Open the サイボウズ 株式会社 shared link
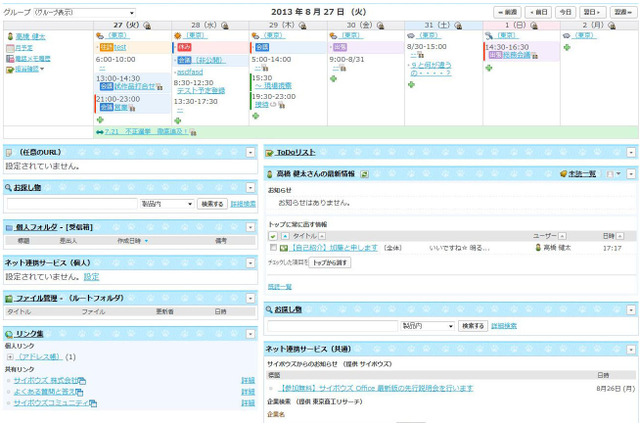The image size is (640, 426). 46,380
